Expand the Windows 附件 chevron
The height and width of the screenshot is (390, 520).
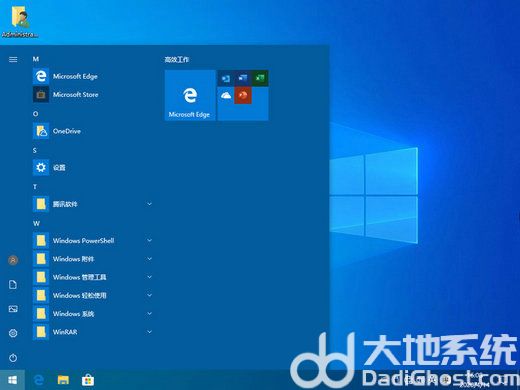click(149, 259)
